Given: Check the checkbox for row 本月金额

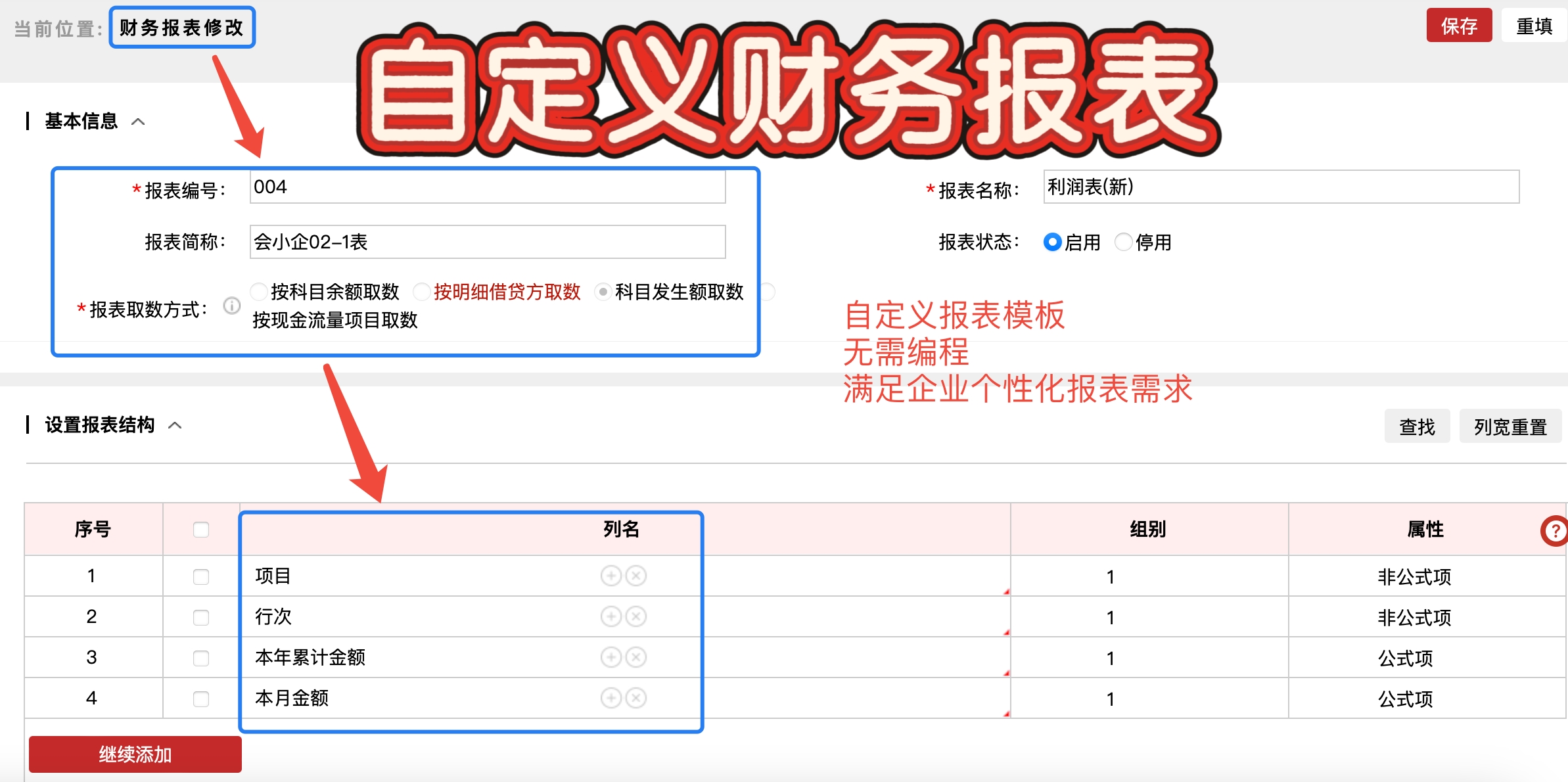Looking at the screenshot, I should tap(201, 699).
